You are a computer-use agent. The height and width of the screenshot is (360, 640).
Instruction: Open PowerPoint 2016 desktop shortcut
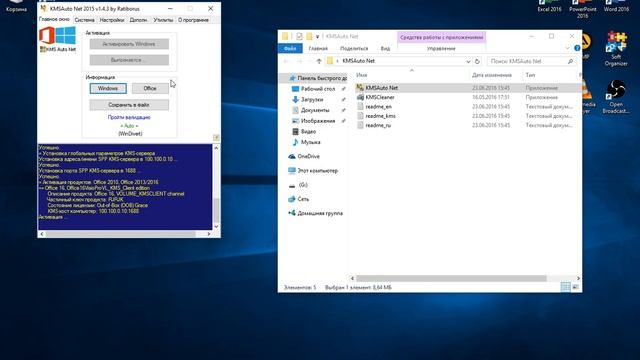582,9
